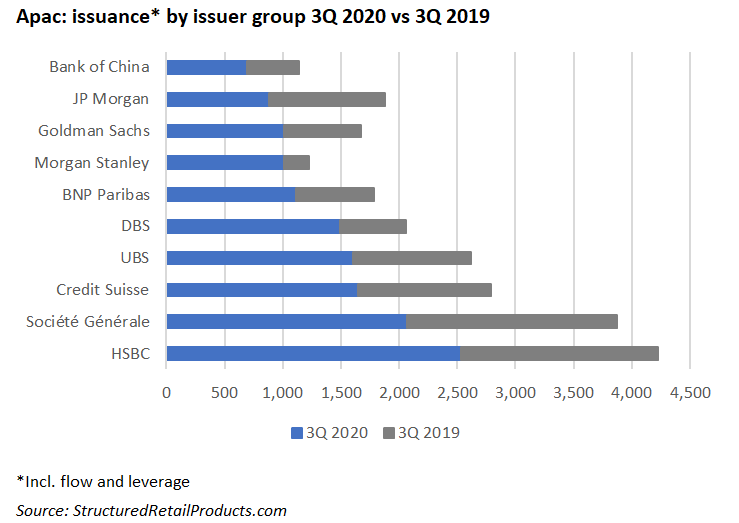Click the '1,000' x-axis tick label
This screenshot has height=523, width=739.
[x=283, y=392]
